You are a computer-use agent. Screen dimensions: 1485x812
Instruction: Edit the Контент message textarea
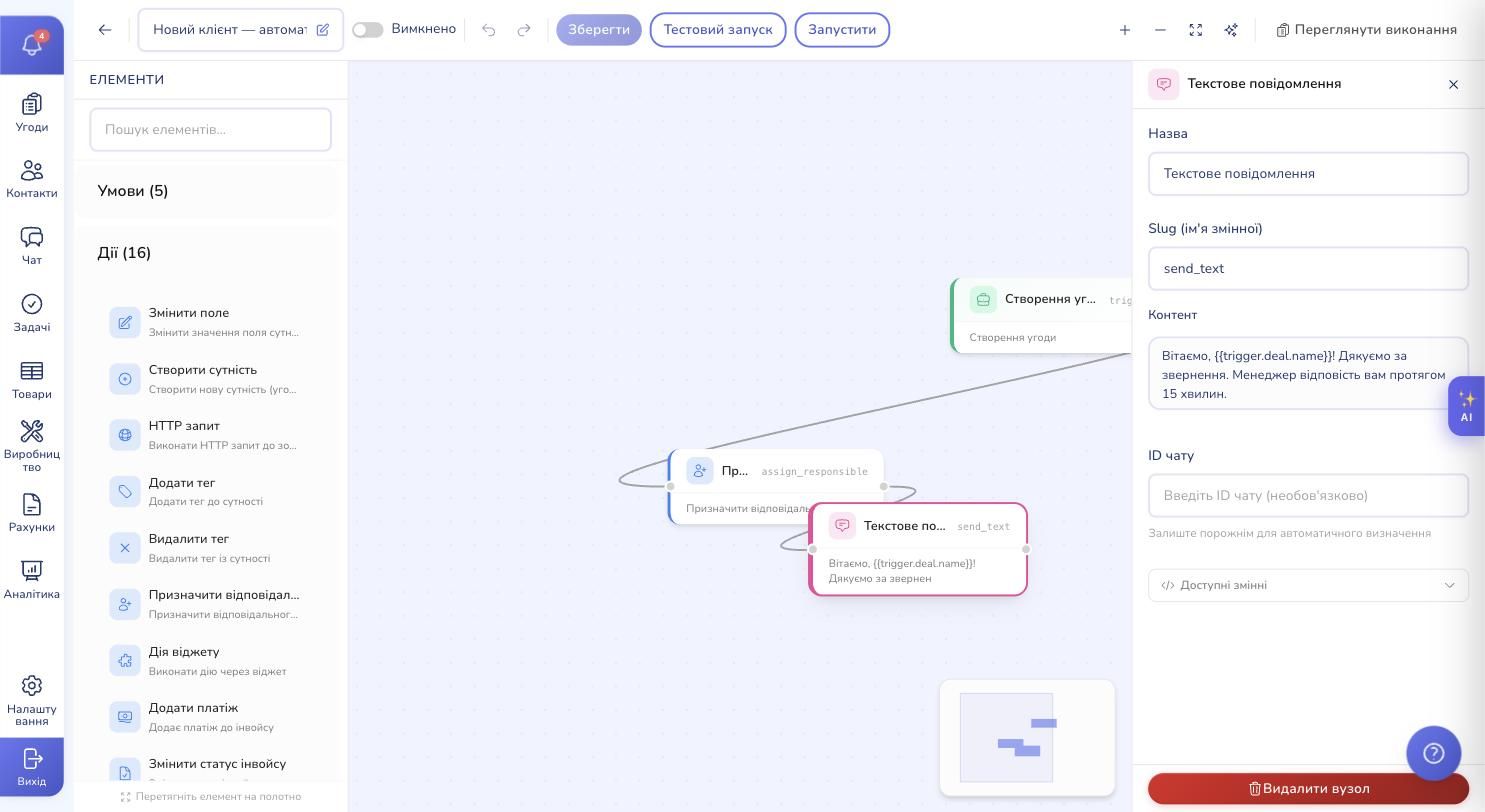click(x=1308, y=374)
